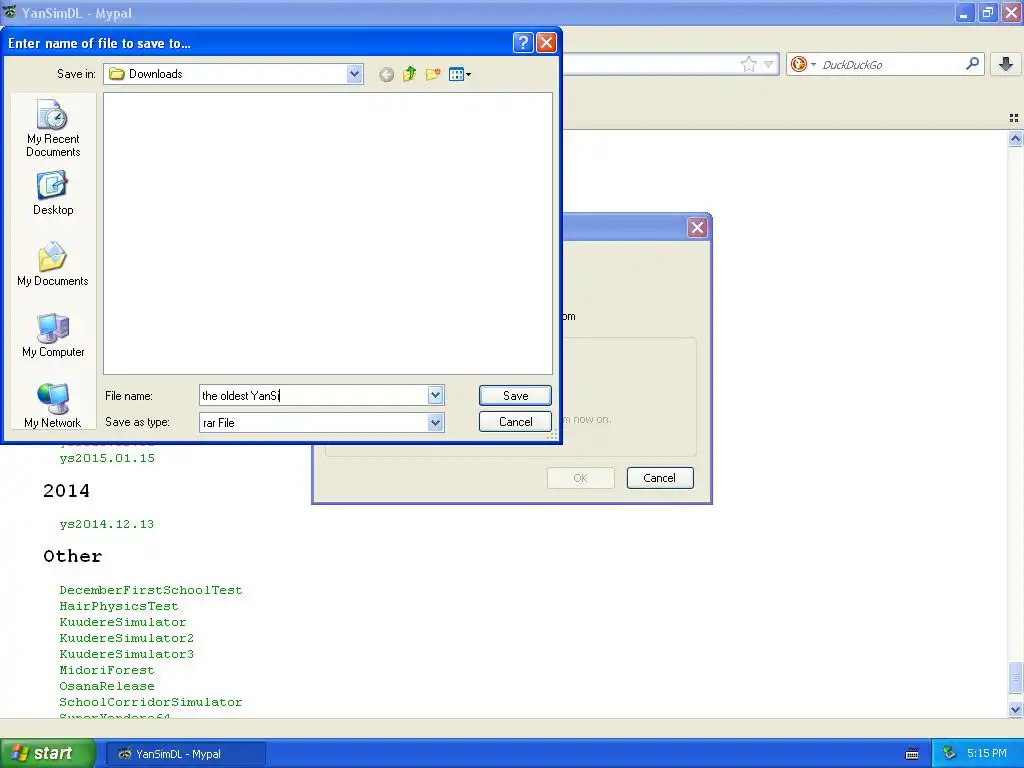This screenshot has width=1024, height=768.
Task: Create a new folder in Downloads
Action: coord(433,74)
